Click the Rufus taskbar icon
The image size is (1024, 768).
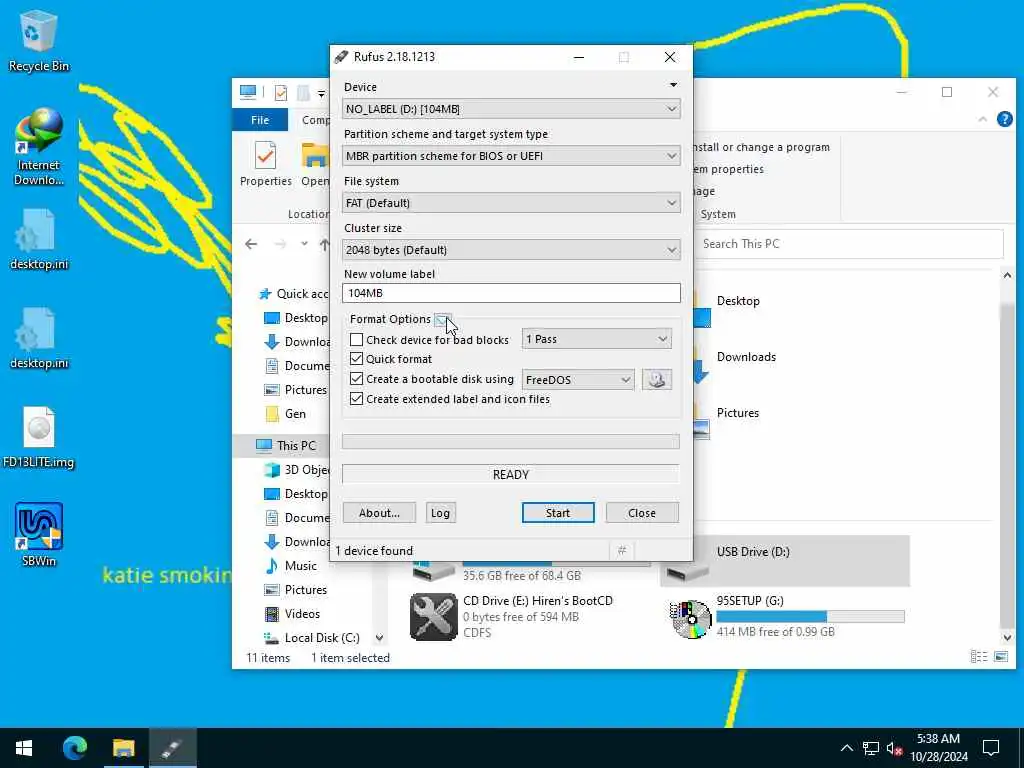point(172,748)
